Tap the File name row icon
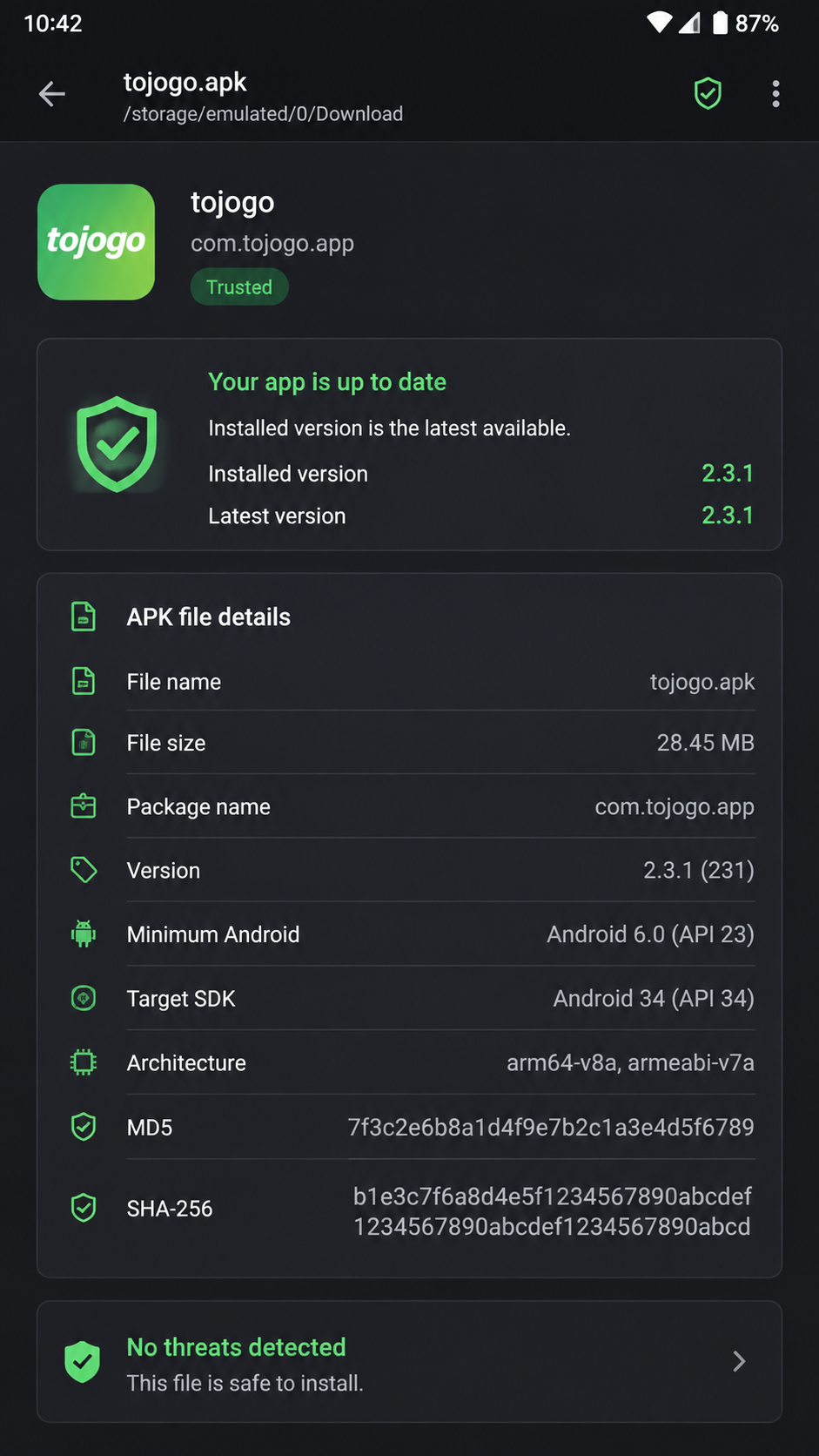This screenshot has height=1456, width=819. pos(84,681)
